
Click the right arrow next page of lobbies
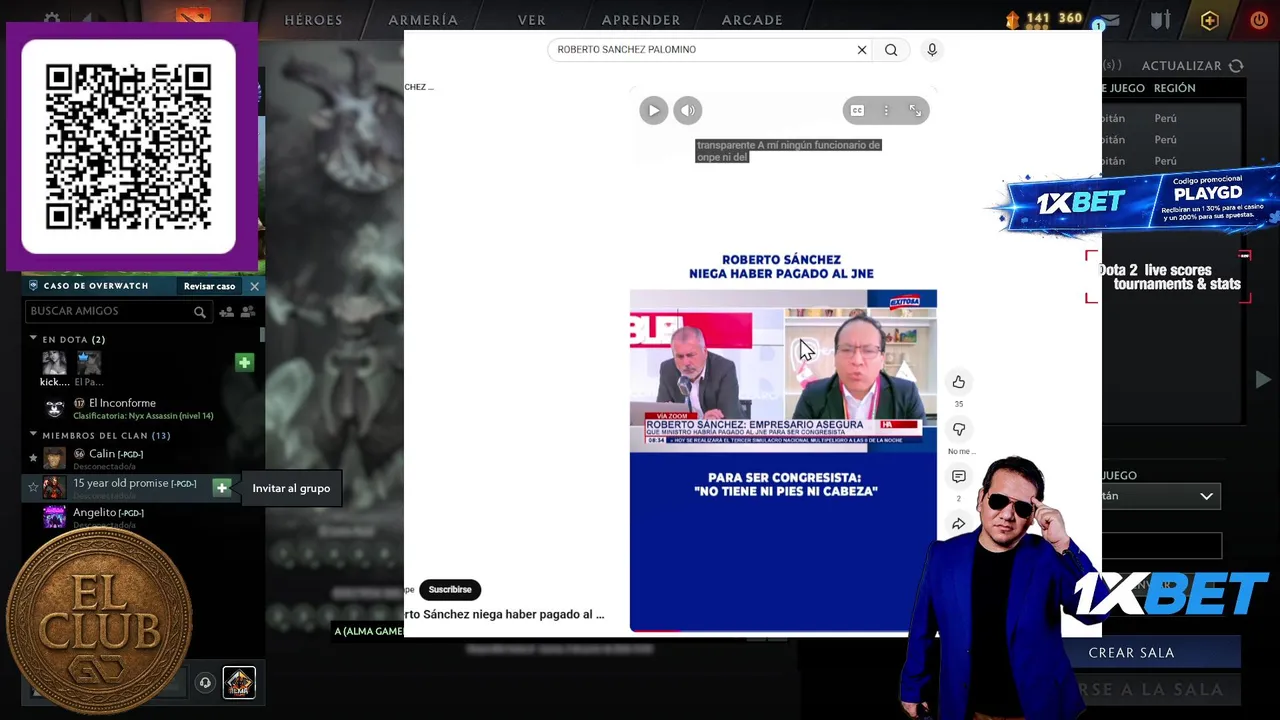(x=1263, y=379)
